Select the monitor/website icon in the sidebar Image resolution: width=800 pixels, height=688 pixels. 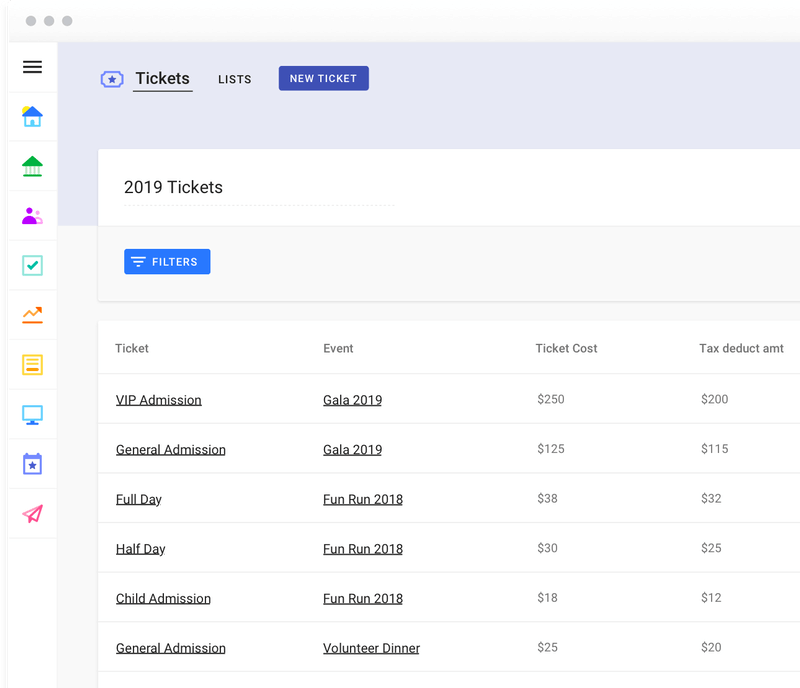point(32,414)
